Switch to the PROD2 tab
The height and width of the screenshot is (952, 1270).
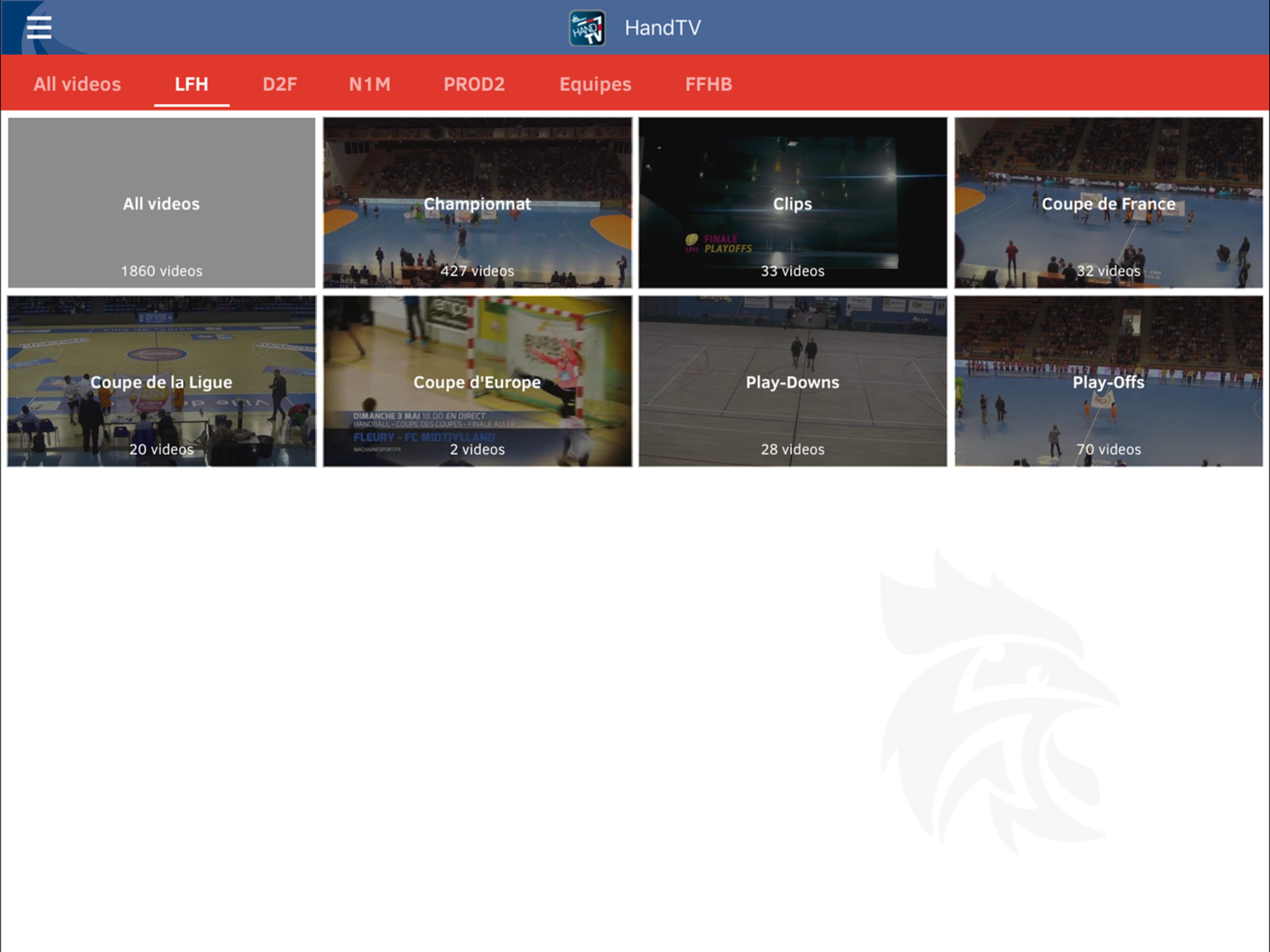(x=474, y=85)
